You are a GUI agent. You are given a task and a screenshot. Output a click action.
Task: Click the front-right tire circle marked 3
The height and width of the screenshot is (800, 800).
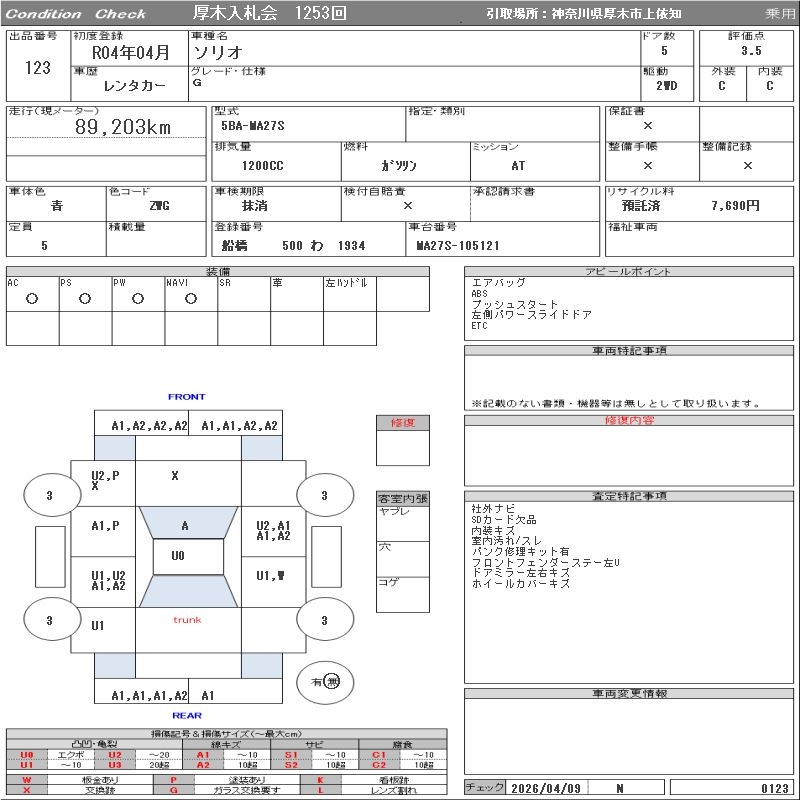click(x=324, y=495)
